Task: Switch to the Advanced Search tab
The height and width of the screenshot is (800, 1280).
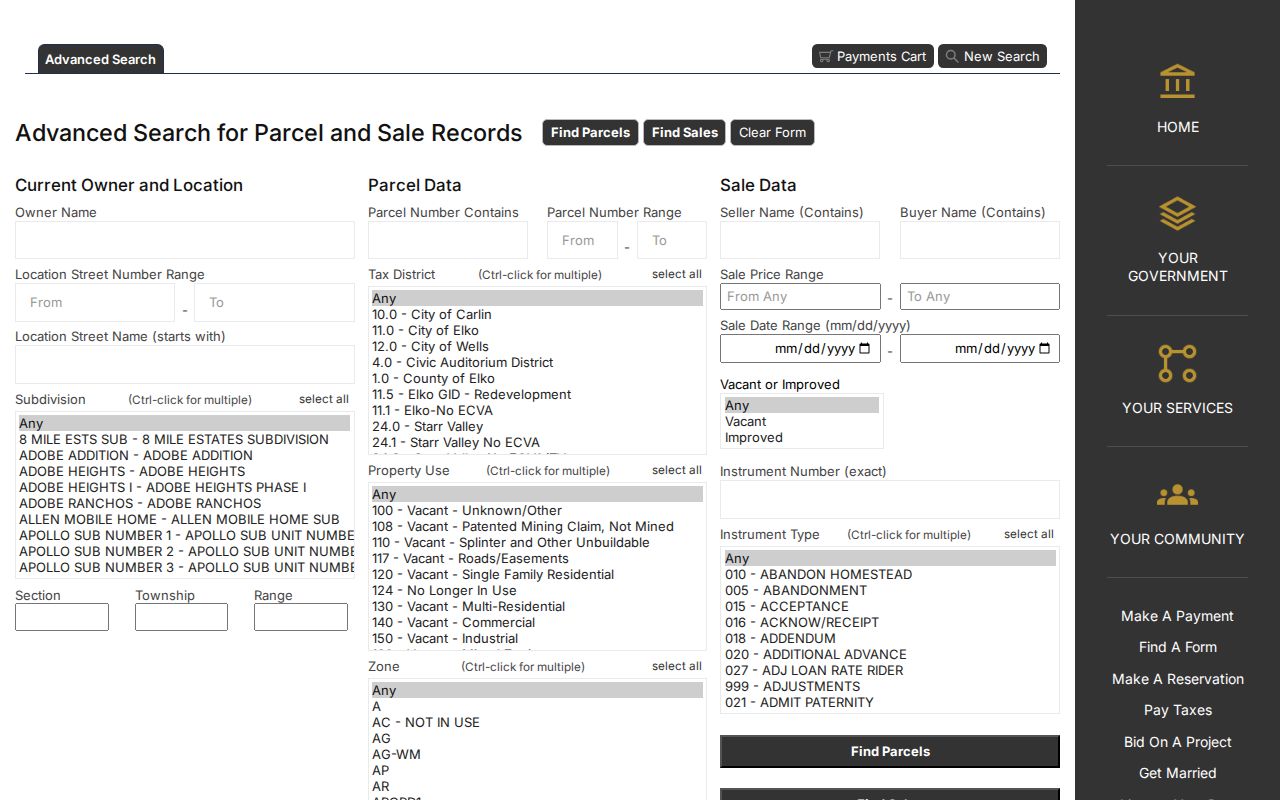Action: tap(100, 60)
